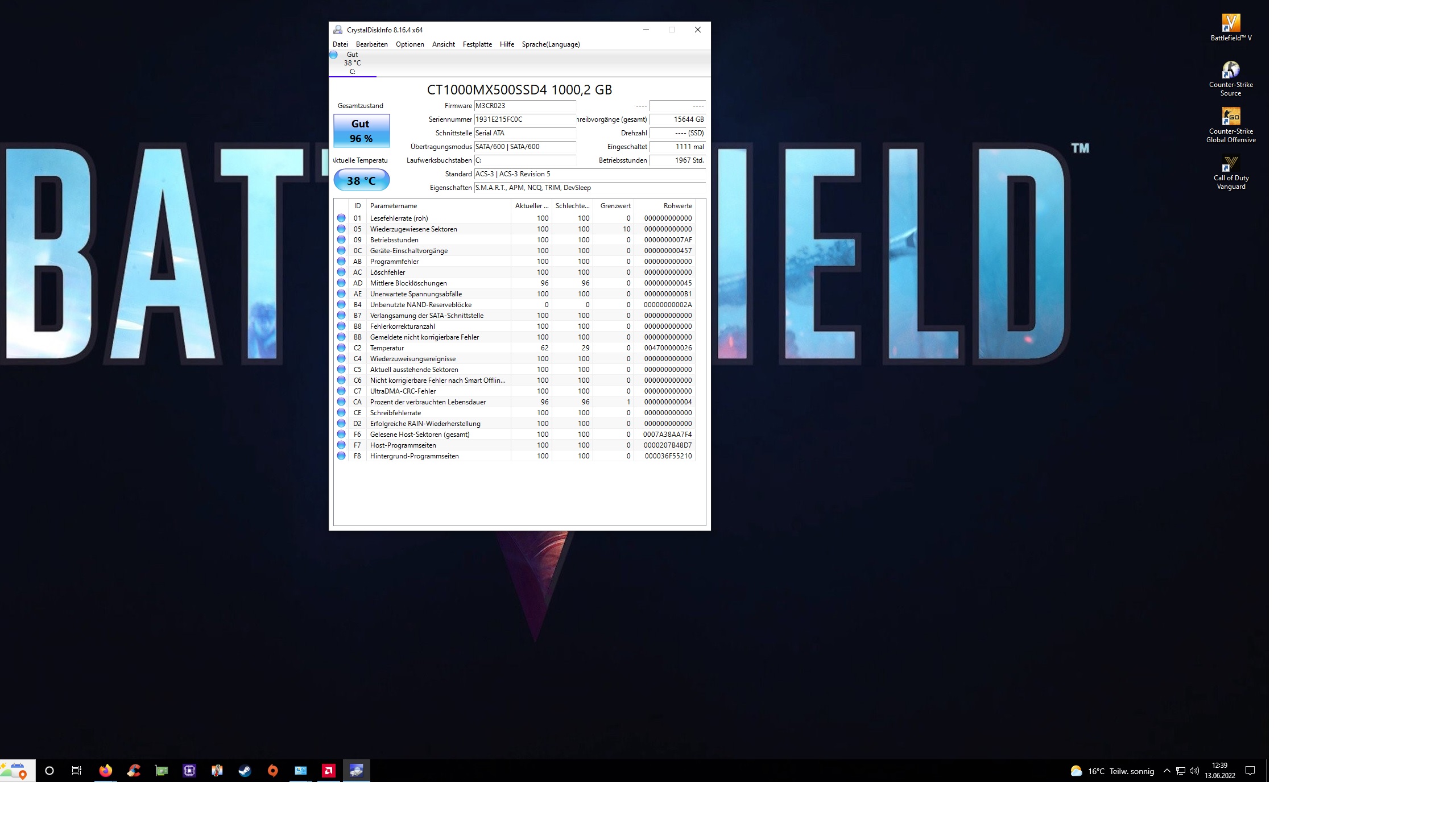
Task: Click the AMD Radeon Software taskbar icon
Action: (329, 771)
